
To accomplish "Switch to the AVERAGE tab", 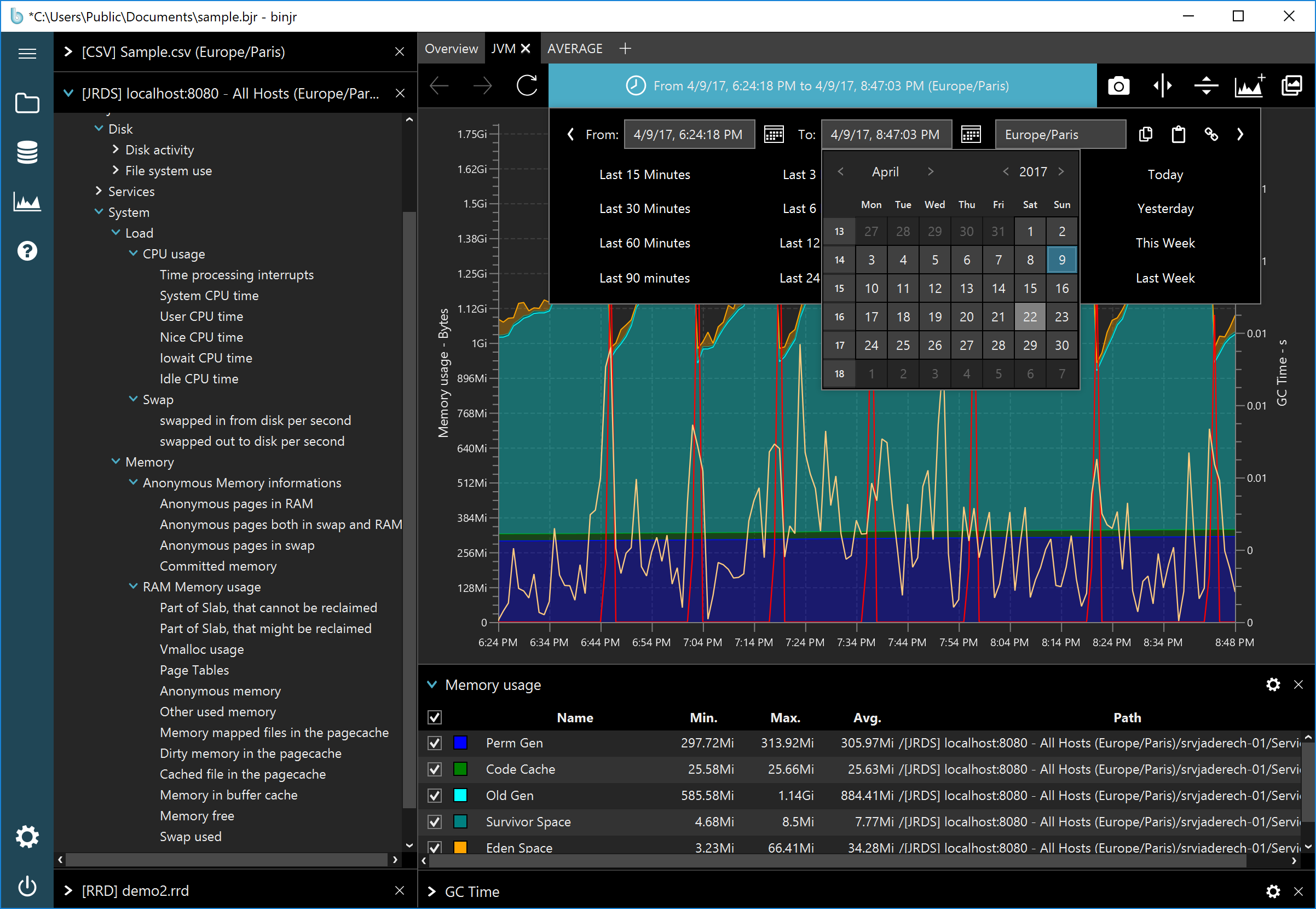I will tap(575, 48).
